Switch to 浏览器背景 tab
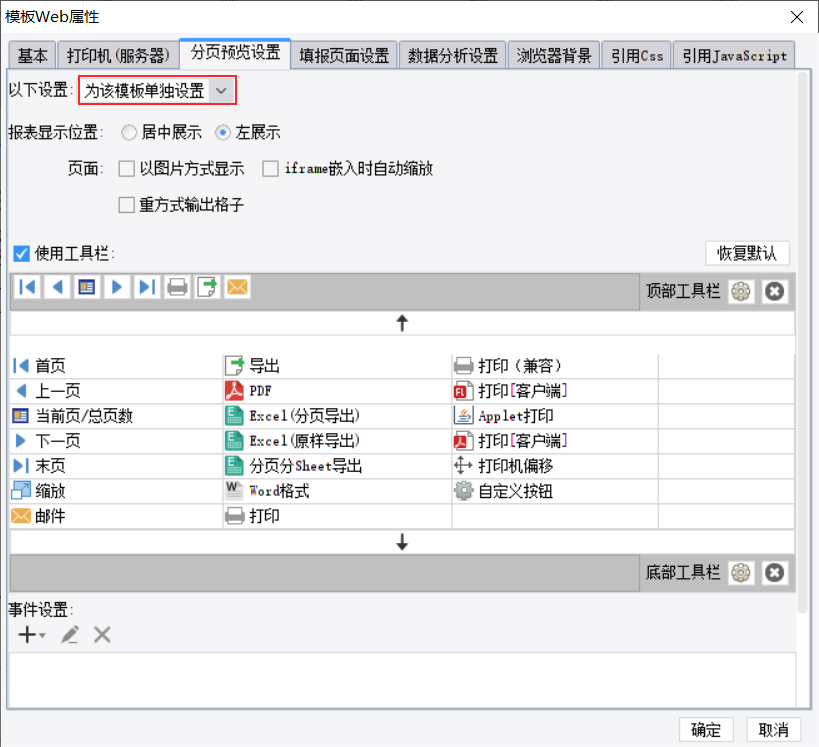819x747 pixels. coord(554,55)
